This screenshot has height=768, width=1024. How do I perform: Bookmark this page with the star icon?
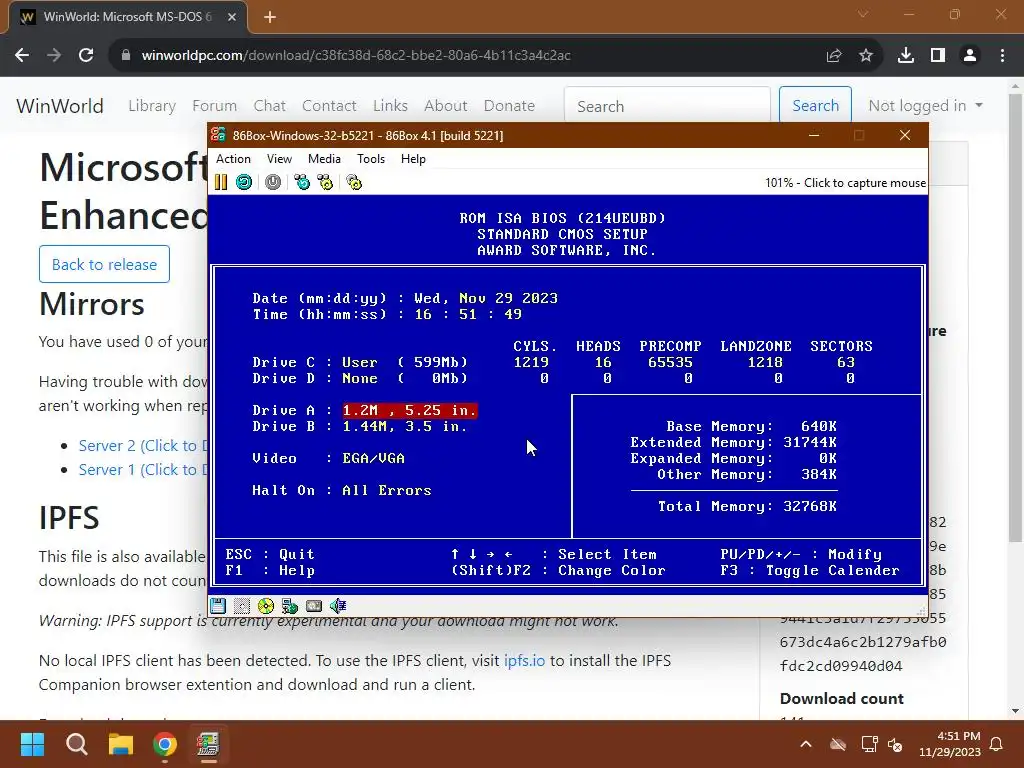866,56
